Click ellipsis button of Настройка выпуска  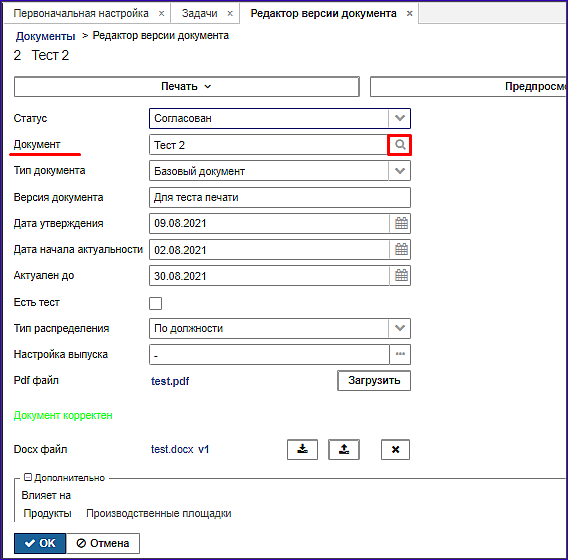(400, 354)
